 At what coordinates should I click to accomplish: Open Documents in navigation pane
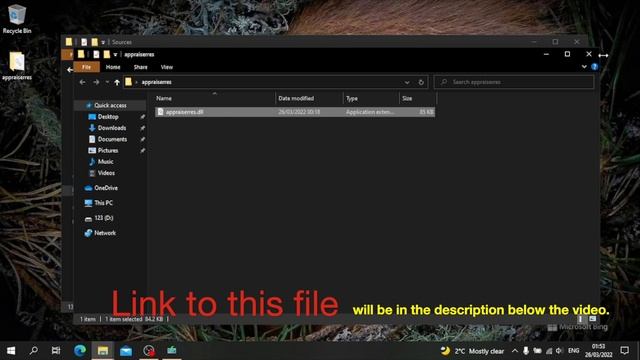coord(112,139)
